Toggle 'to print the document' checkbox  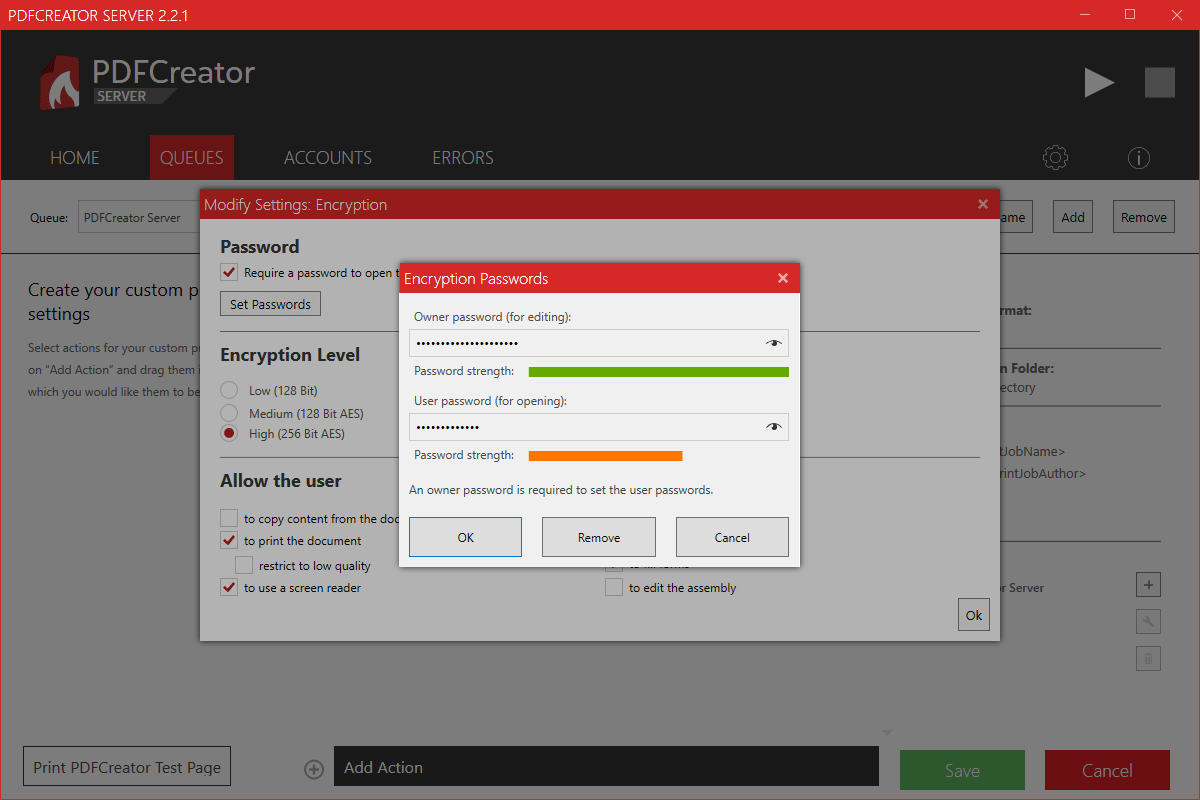point(229,540)
